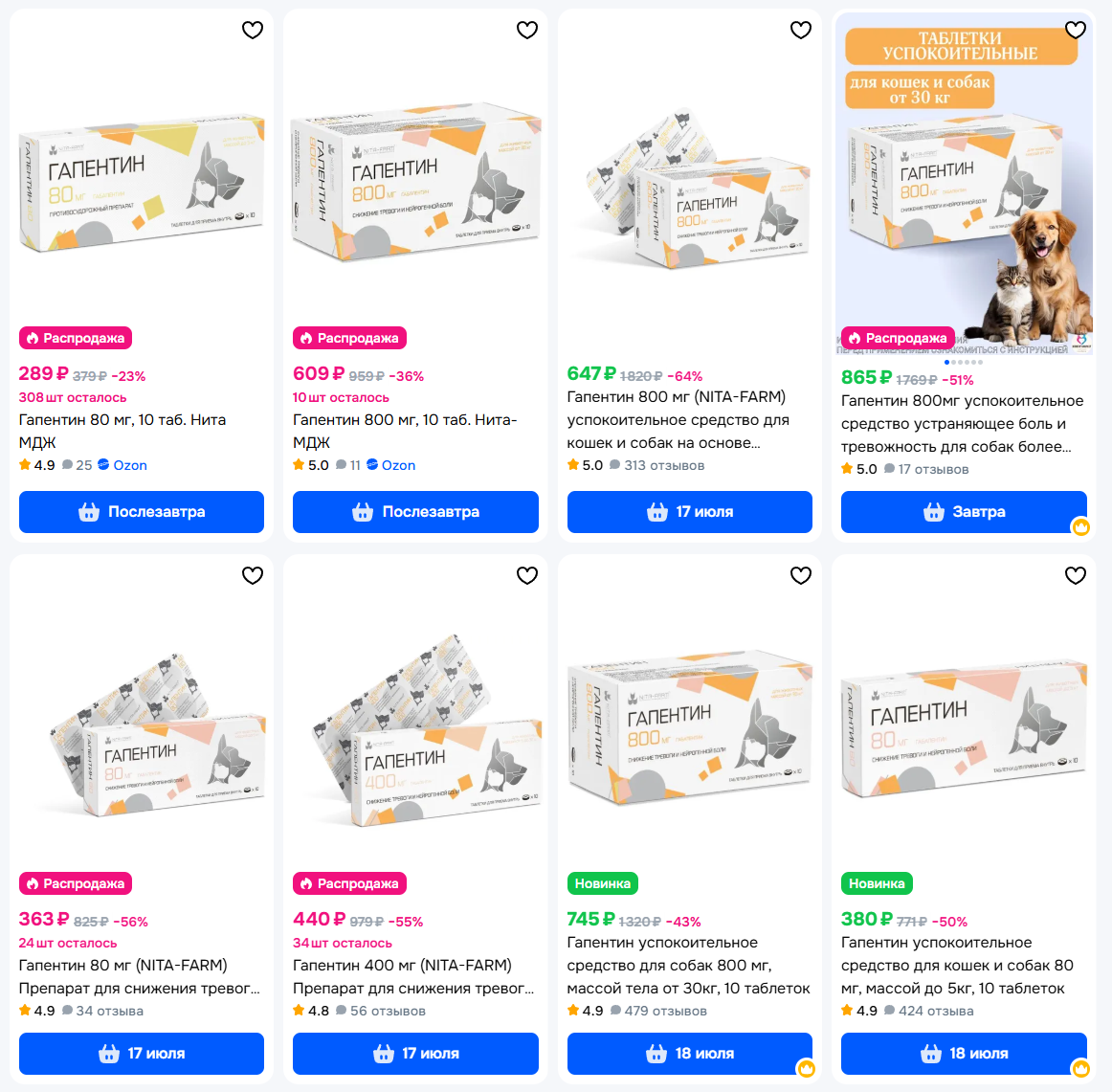The image size is (1112, 1092).
Task: Add 745 ₽ product with 18 июля button
Action: click(x=689, y=1054)
